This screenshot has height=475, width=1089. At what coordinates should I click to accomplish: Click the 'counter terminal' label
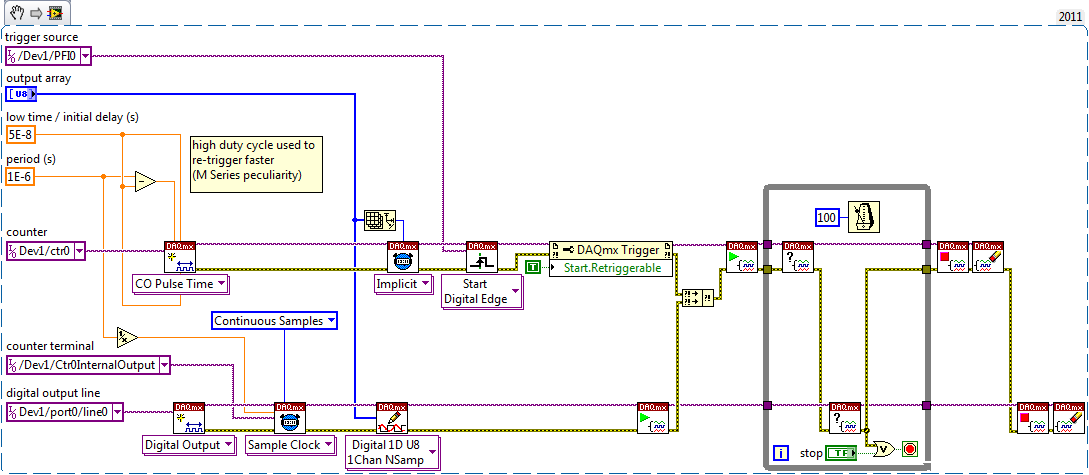point(50,345)
